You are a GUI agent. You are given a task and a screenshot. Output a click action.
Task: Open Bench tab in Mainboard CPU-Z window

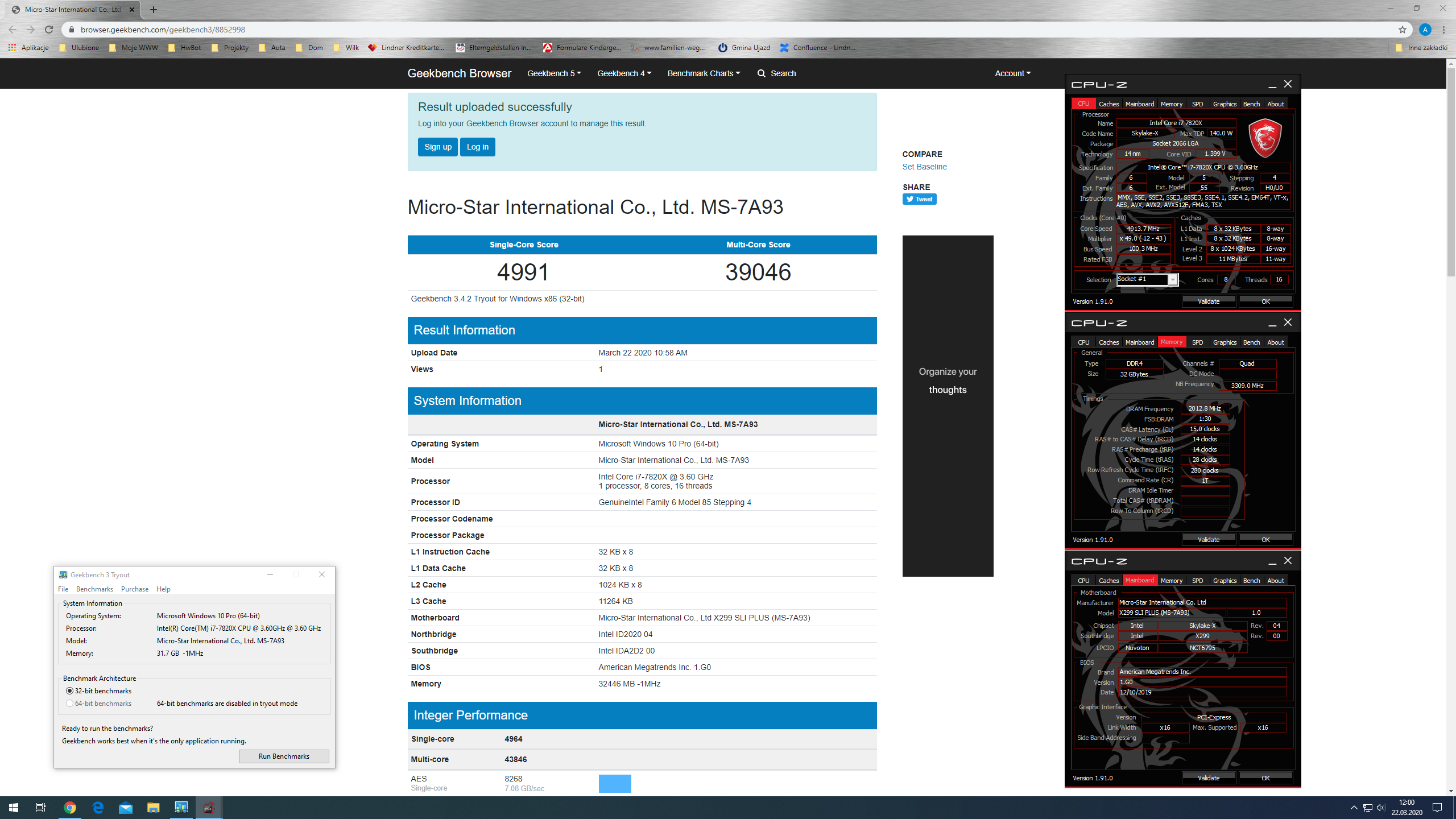1251,581
